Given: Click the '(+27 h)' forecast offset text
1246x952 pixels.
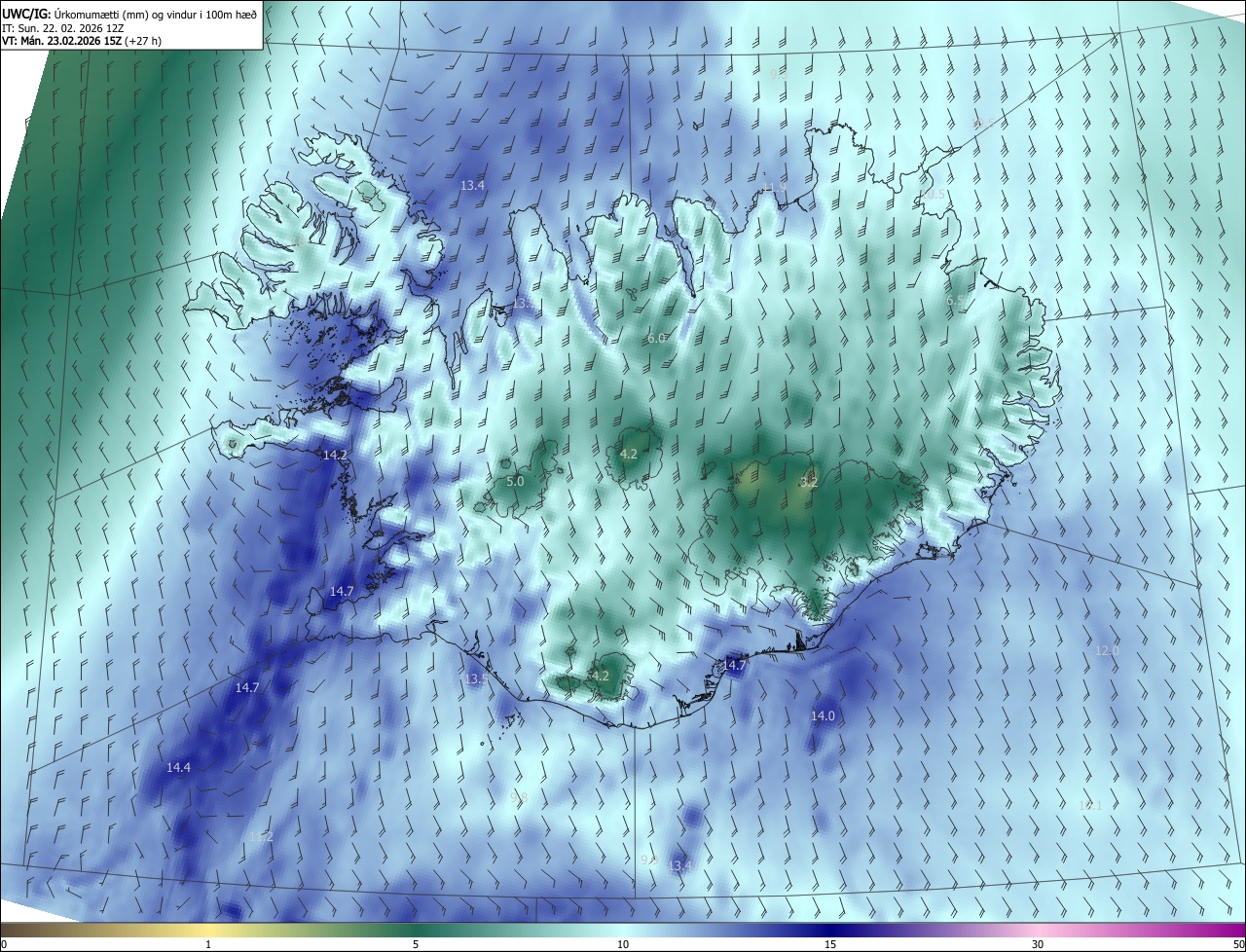Looking at the screenshot, I should [144, 41].
